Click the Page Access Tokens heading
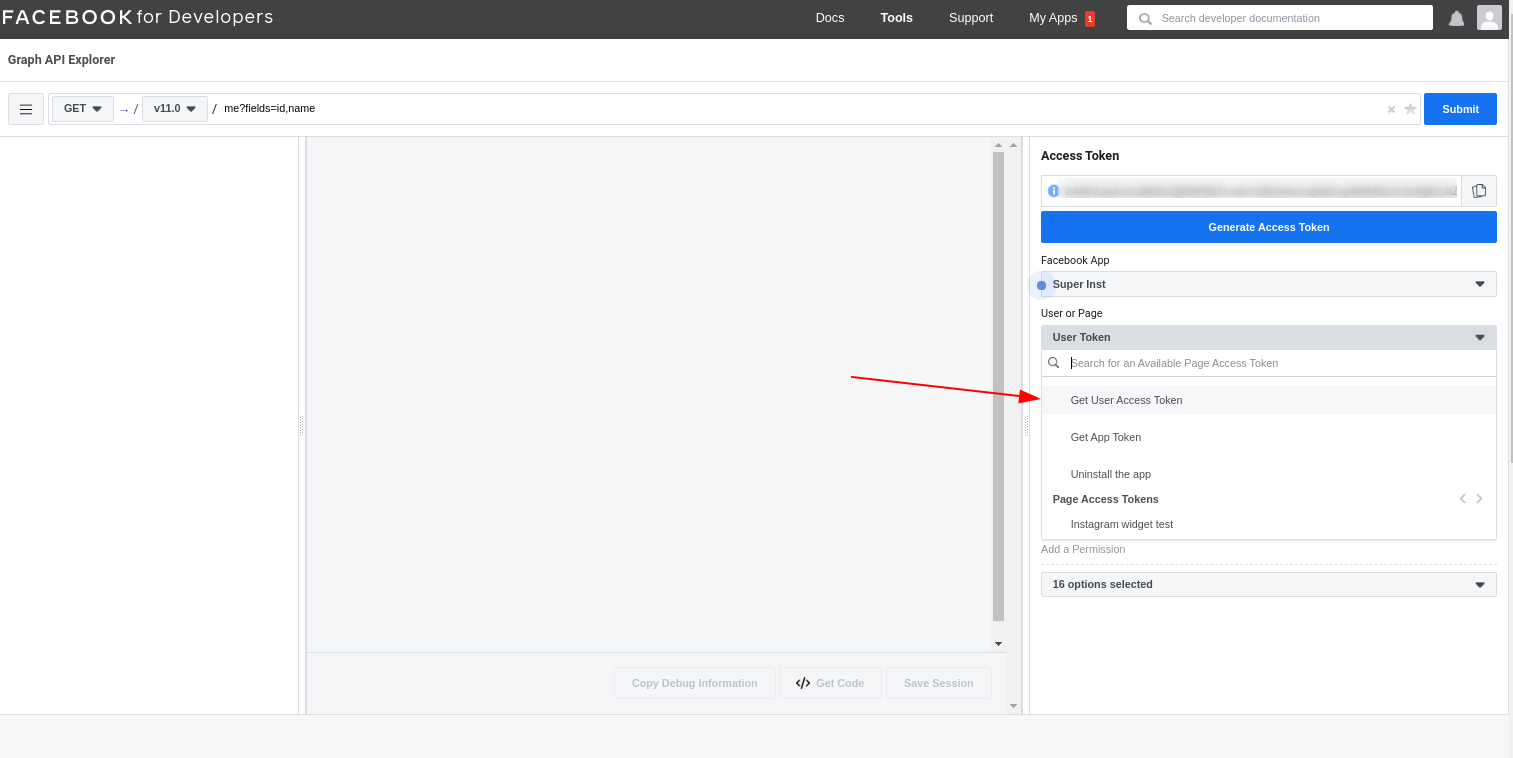The height and width of the screenshot is (758, 1513). pos(1105,499)
